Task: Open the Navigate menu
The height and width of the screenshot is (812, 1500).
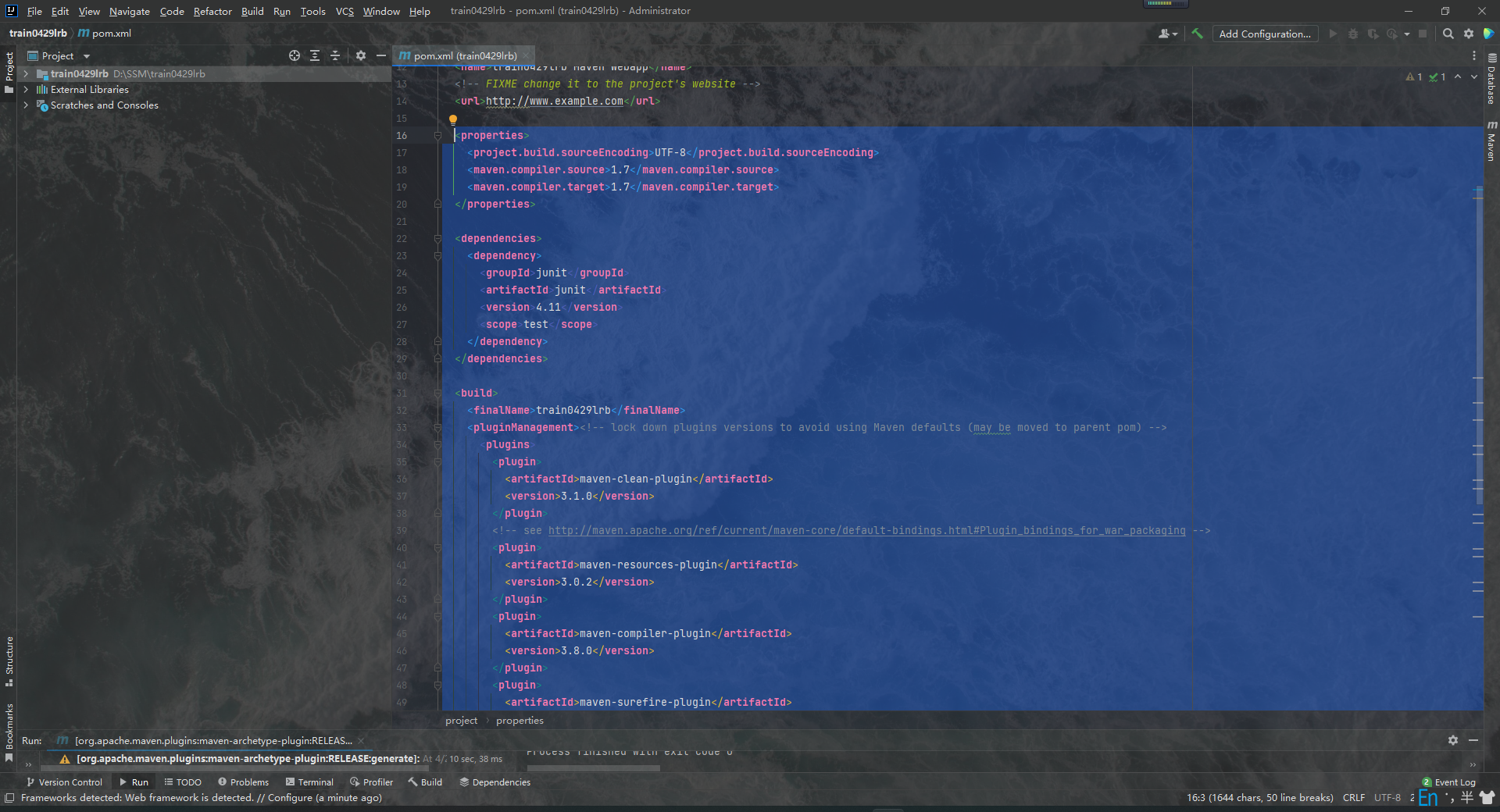Action: pyautogui.click(x=129, y=11)
